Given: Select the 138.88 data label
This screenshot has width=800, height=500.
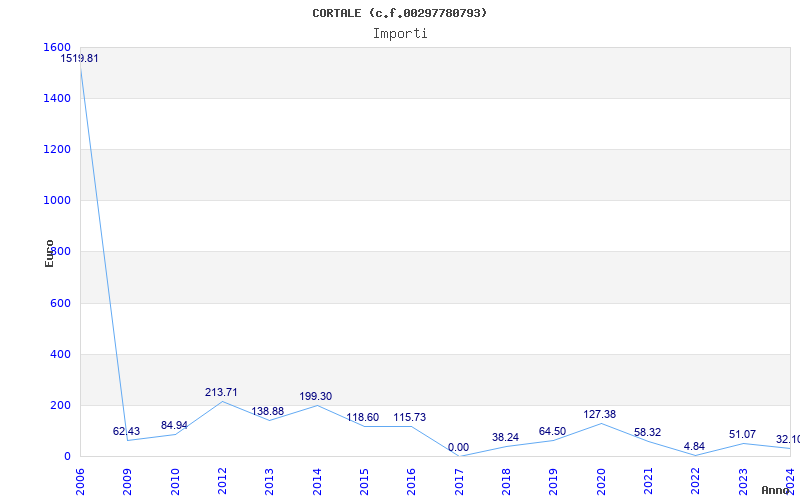Looking at the screenshot, I should tap(267, 411).
